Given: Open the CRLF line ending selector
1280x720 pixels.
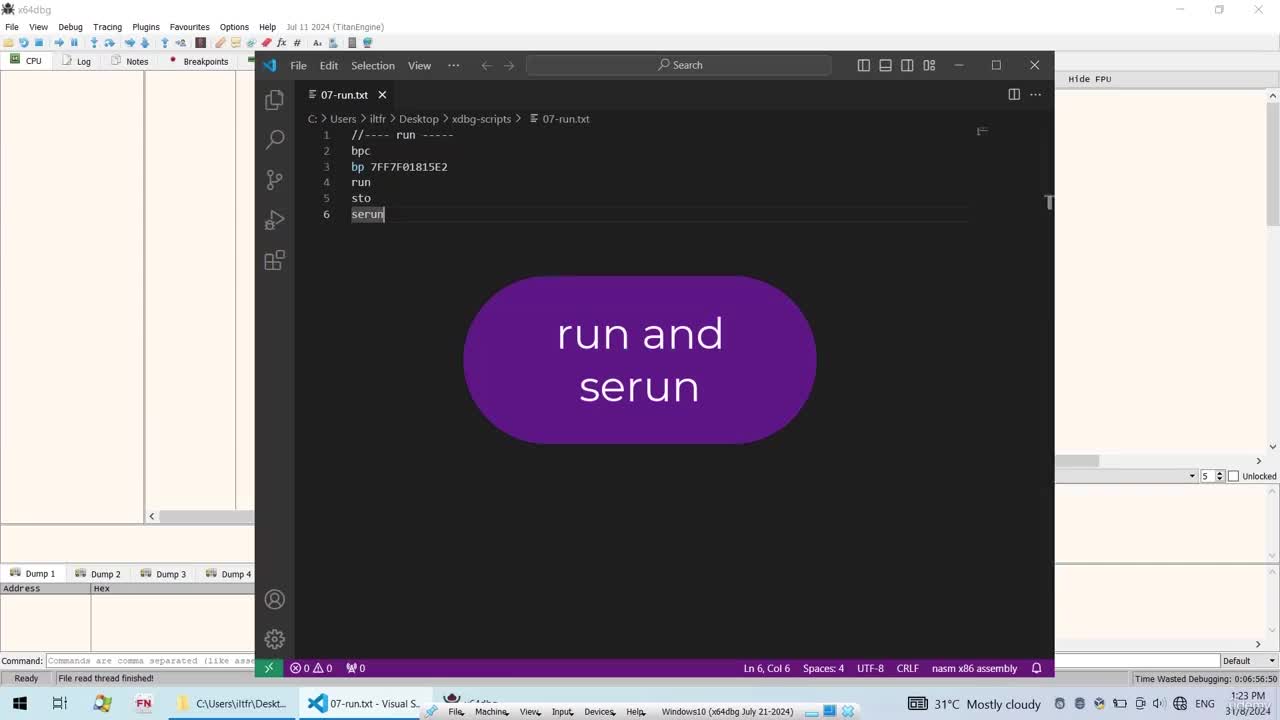Looking at the screenshot, I should (x=907, y=668).
